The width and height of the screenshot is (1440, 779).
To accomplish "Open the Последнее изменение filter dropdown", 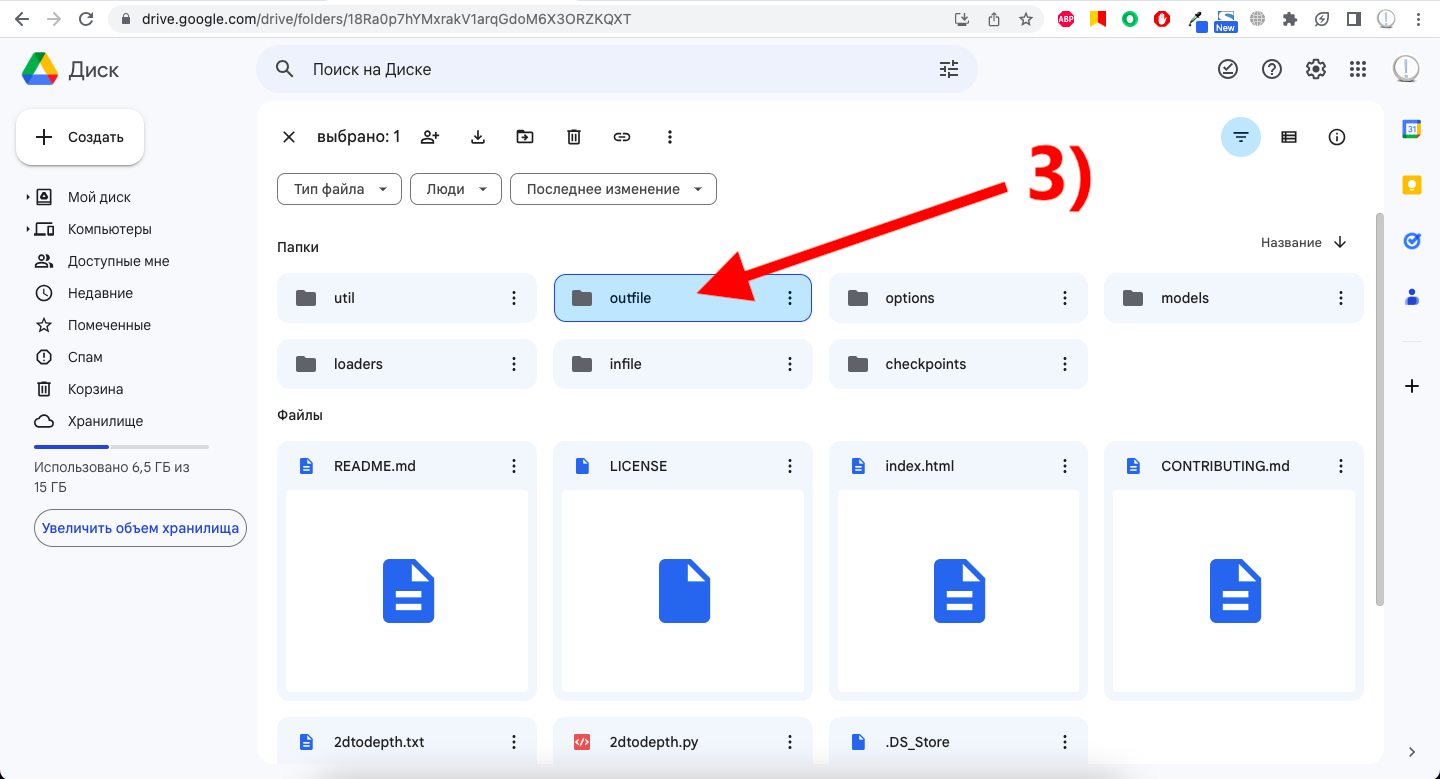I will click(613, 189).
